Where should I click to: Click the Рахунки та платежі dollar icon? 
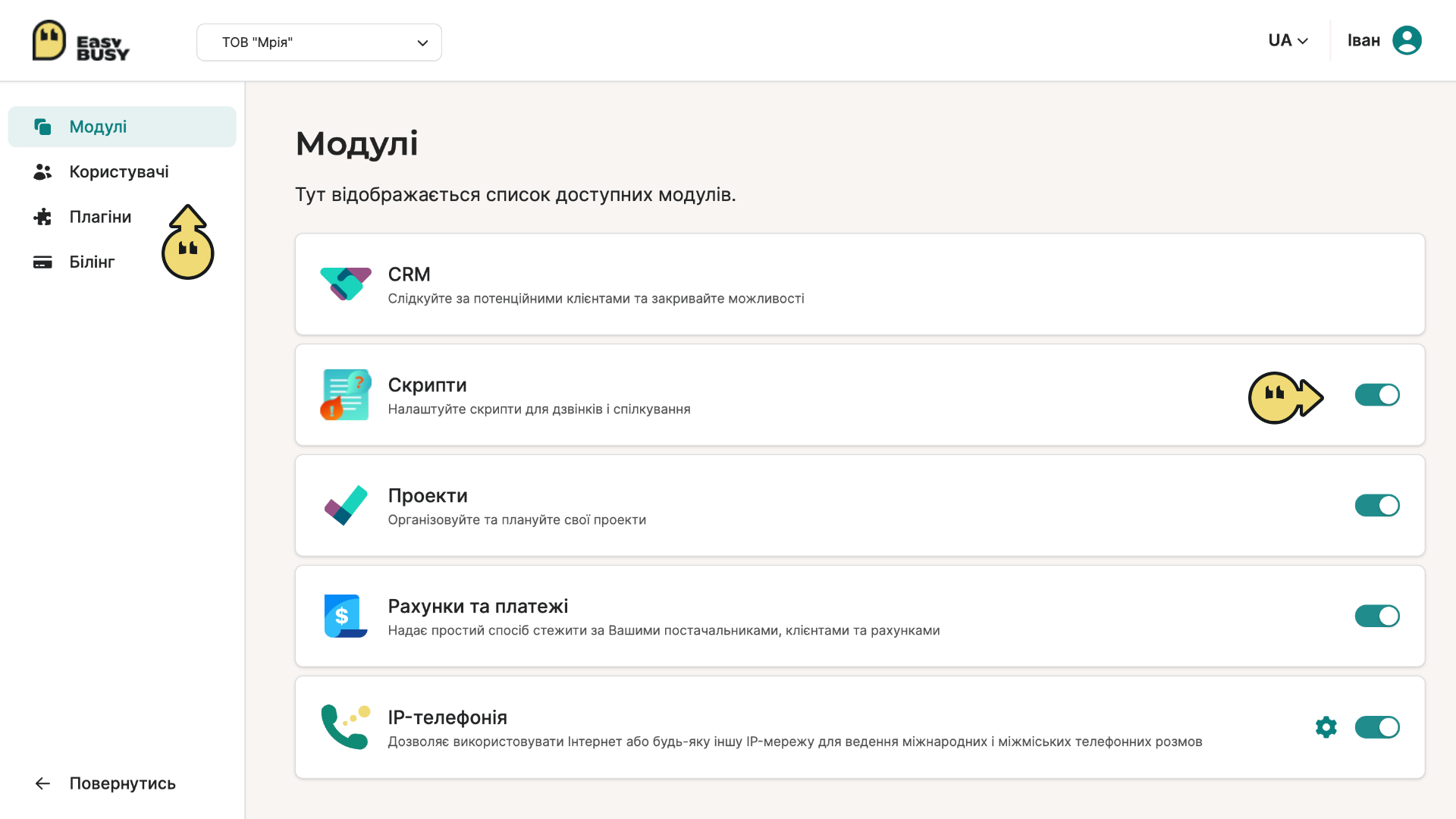tap(346, 616)
